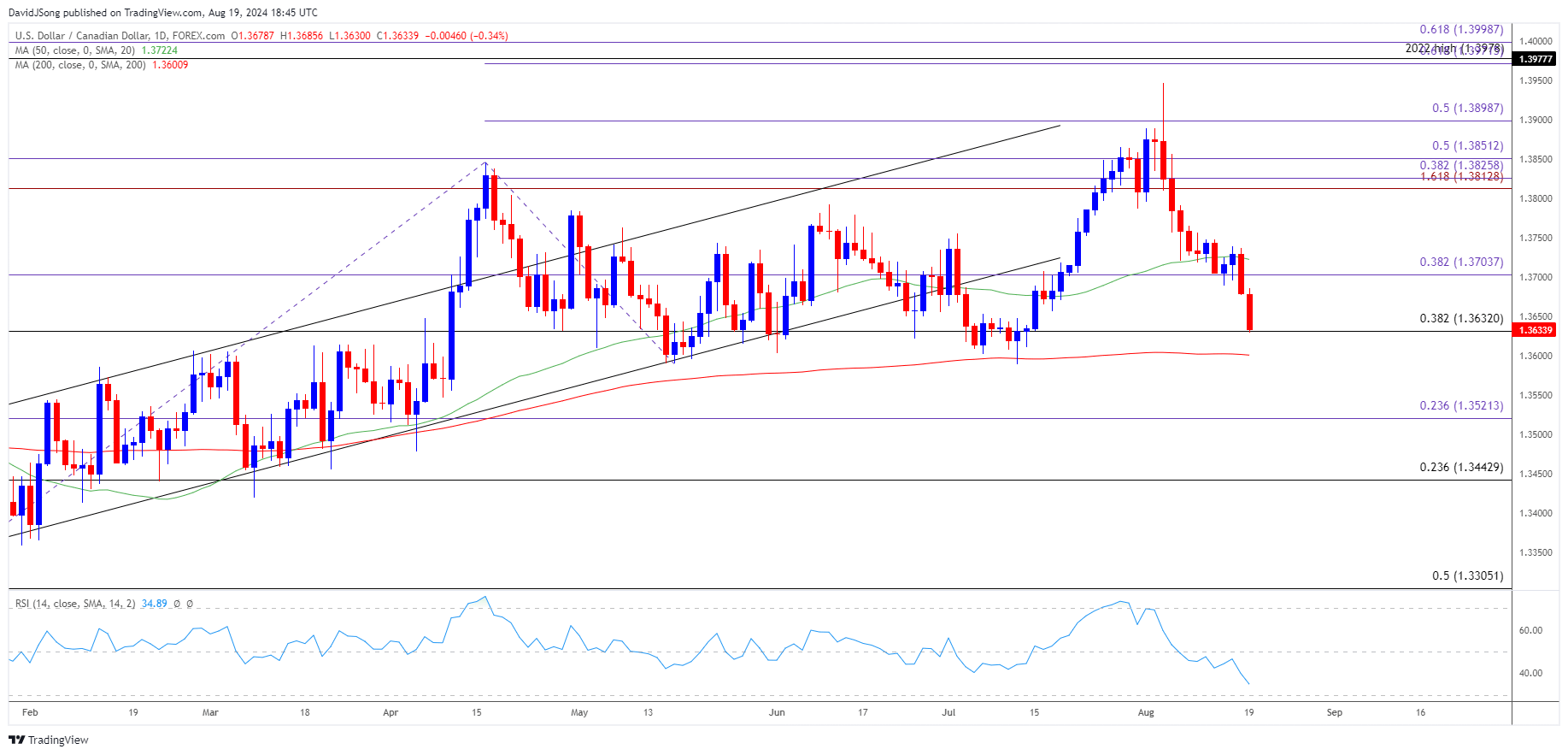Click the 0.382 (1.38258) Fibonacci label
1568x755 pixels.
[x=1461, y=166]
